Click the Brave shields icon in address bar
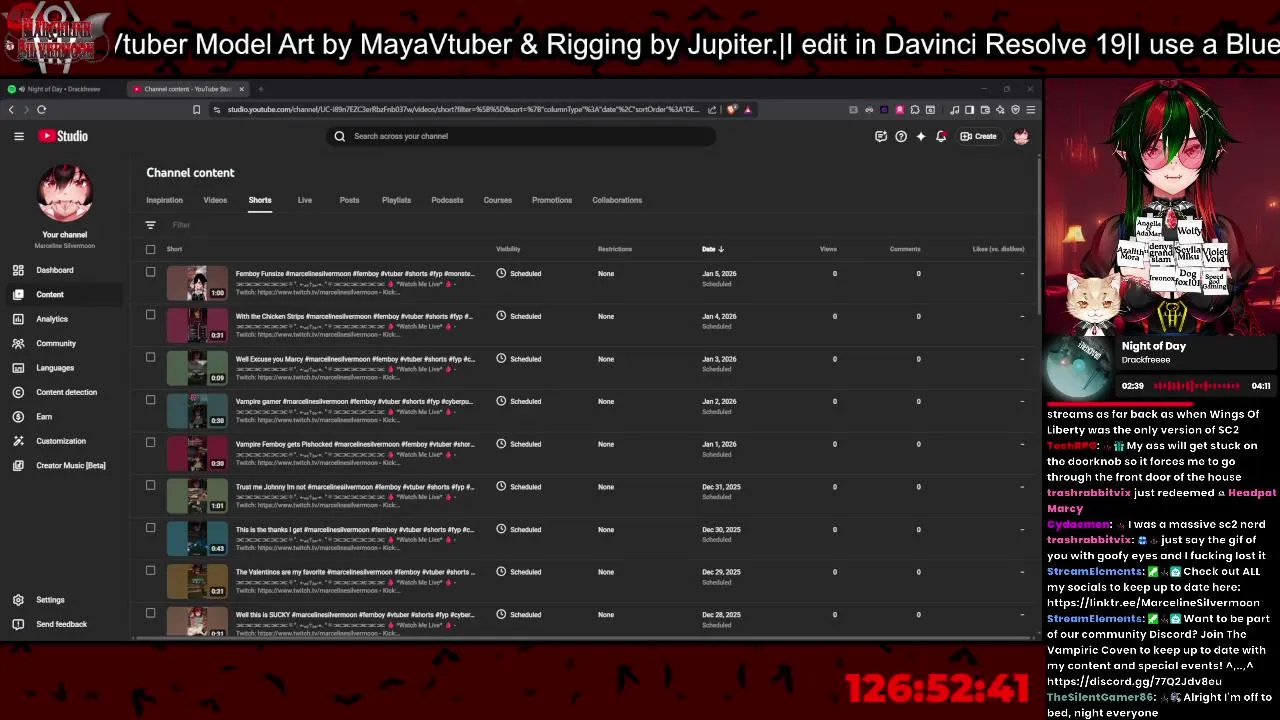Viewport: 1280px width, 720px height. point(732,109)
